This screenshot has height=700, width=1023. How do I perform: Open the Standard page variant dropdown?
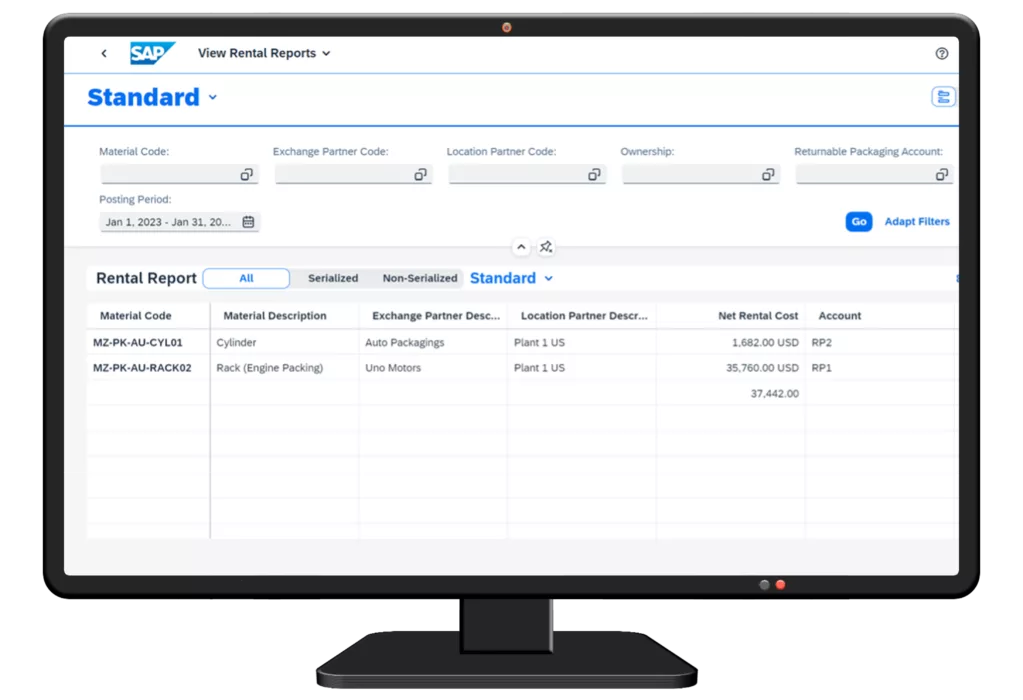coord(212,98)
